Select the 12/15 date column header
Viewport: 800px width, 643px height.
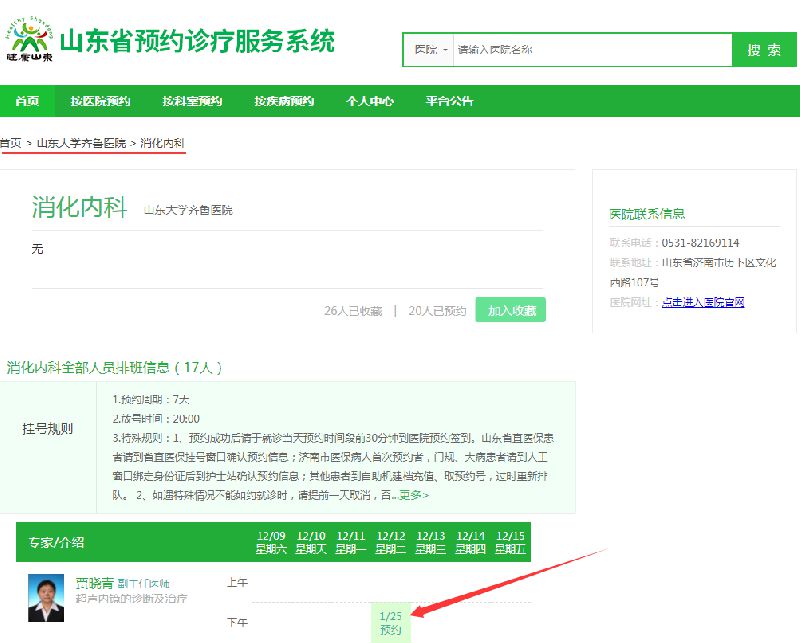pyautogui.click(x=510, y=542)
